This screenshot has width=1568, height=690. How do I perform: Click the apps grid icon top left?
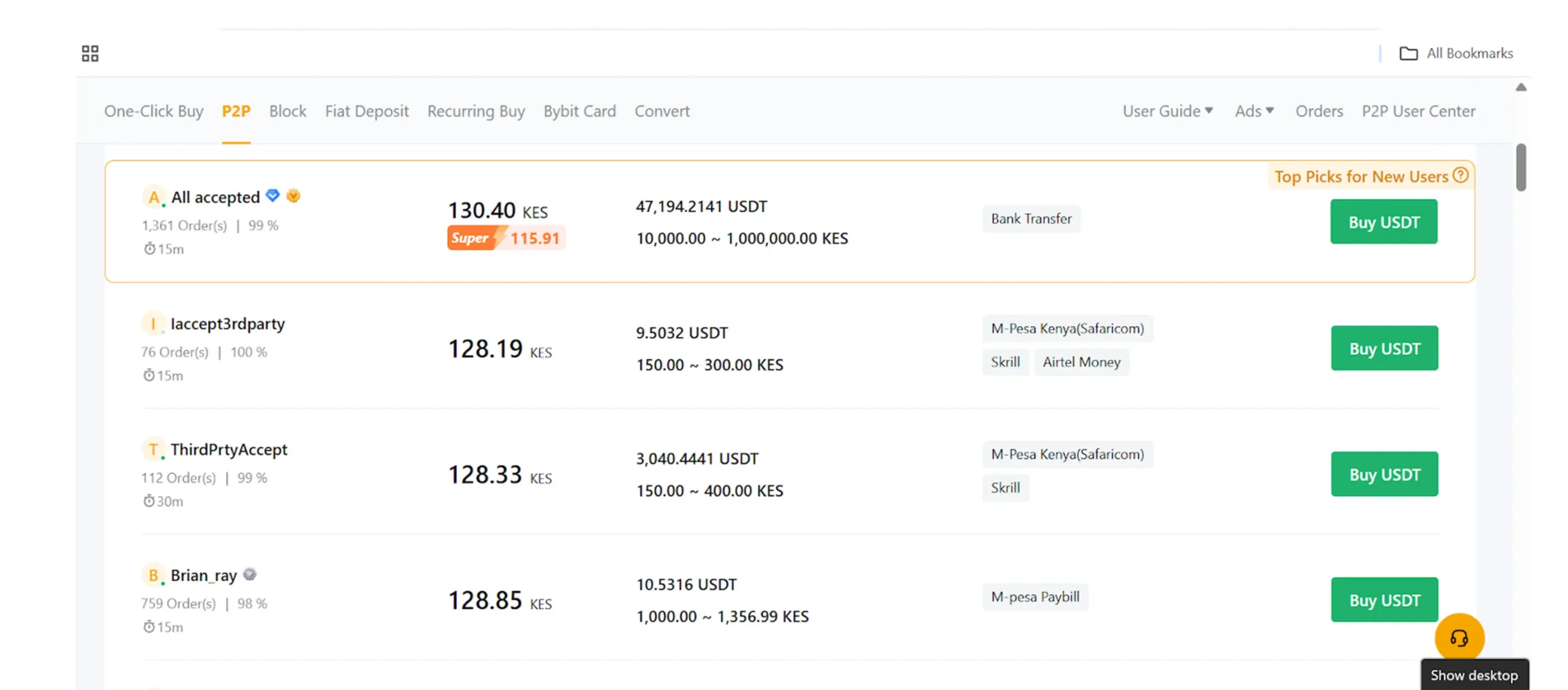pyautogui.click(x=90, y=53)
